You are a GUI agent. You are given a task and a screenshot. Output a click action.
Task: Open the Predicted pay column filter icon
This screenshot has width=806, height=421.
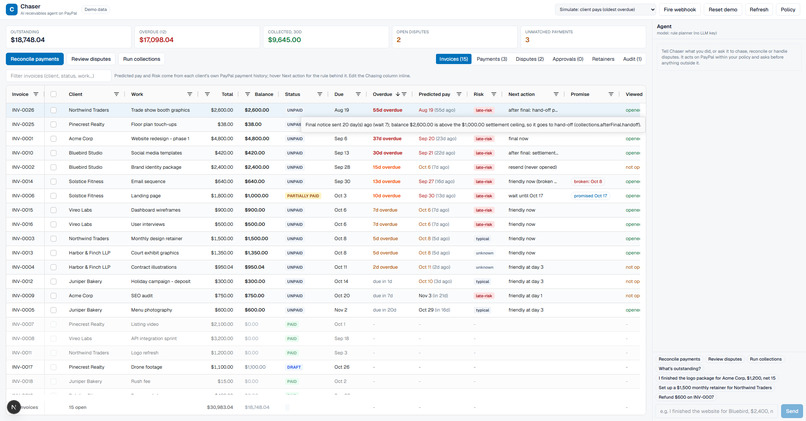[x=459, y=94]
